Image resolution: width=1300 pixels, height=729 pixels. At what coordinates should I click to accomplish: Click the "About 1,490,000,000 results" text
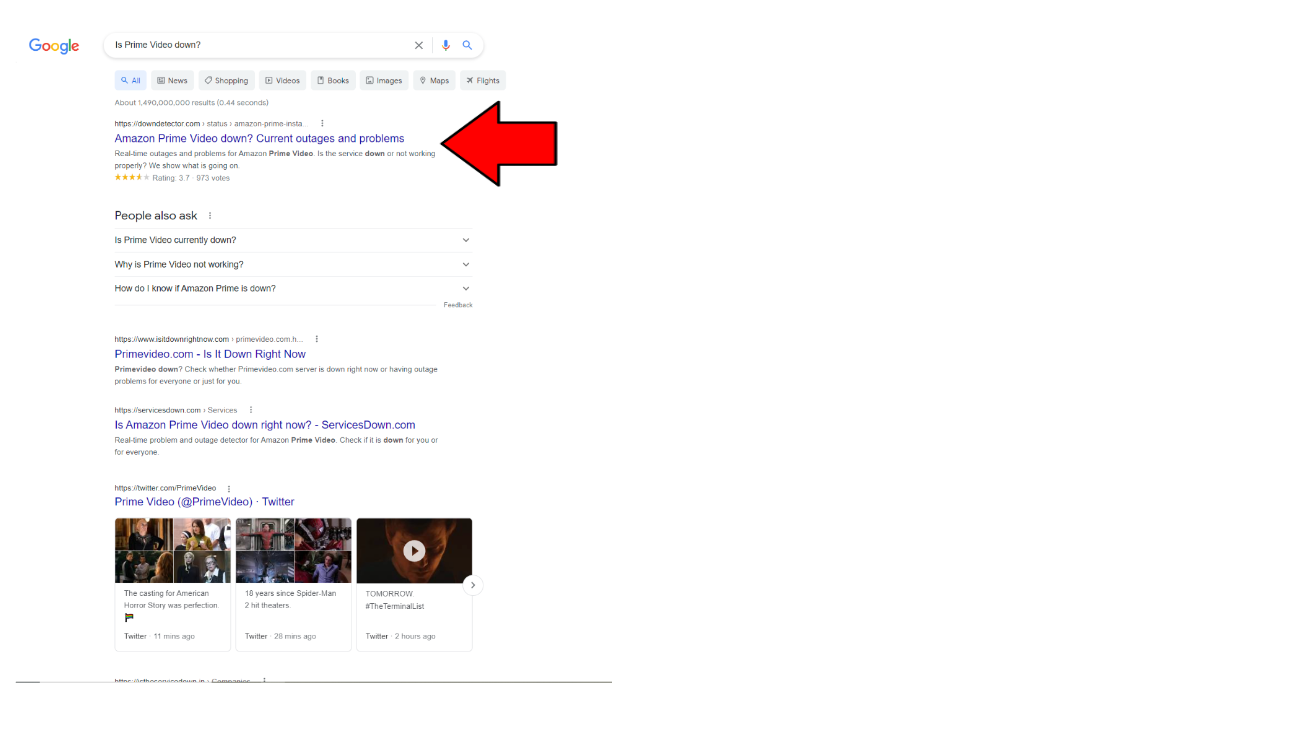click(x=191, y=103)
